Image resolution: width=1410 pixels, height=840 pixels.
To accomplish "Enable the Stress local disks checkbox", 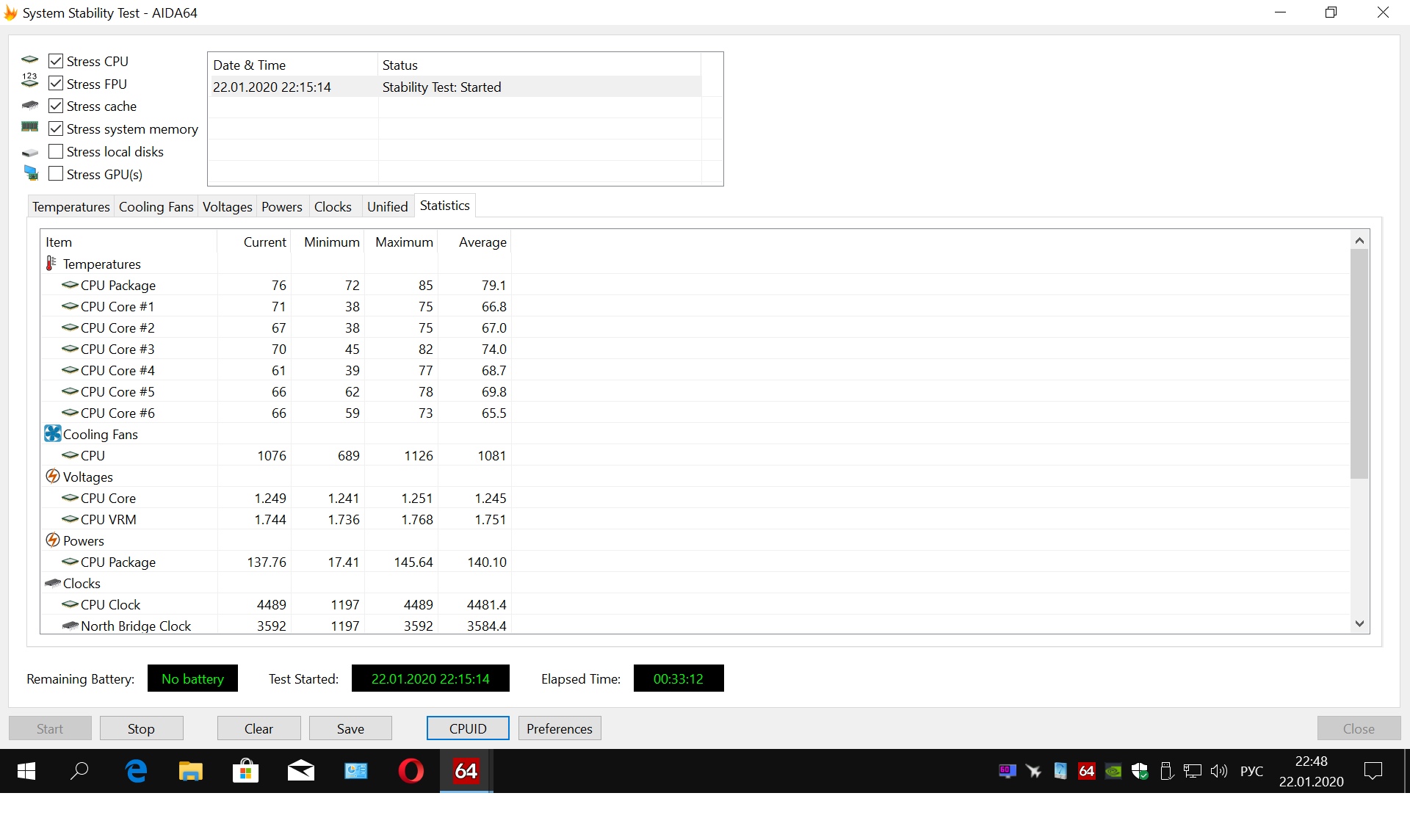I will pos(56,151).
